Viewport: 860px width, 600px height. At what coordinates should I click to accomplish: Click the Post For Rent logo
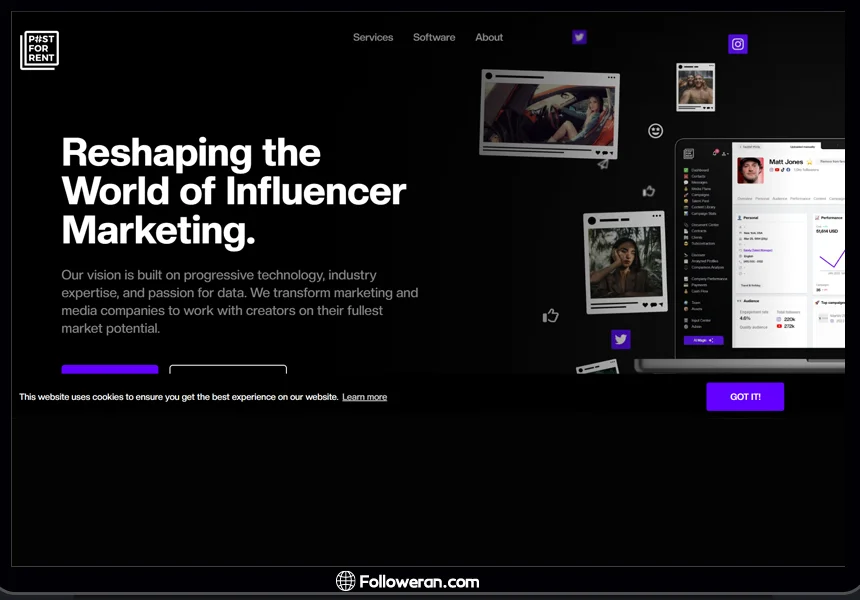pyautogui.click(x=40, y=50)
